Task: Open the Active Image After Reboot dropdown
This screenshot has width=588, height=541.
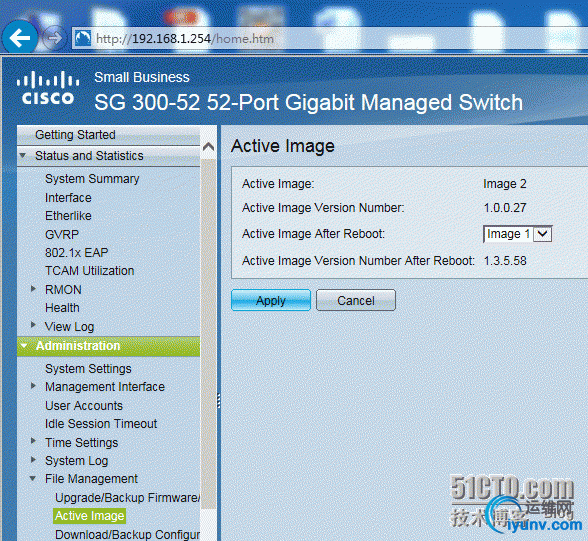Action: pyautogui.click(x=518, y=234)
